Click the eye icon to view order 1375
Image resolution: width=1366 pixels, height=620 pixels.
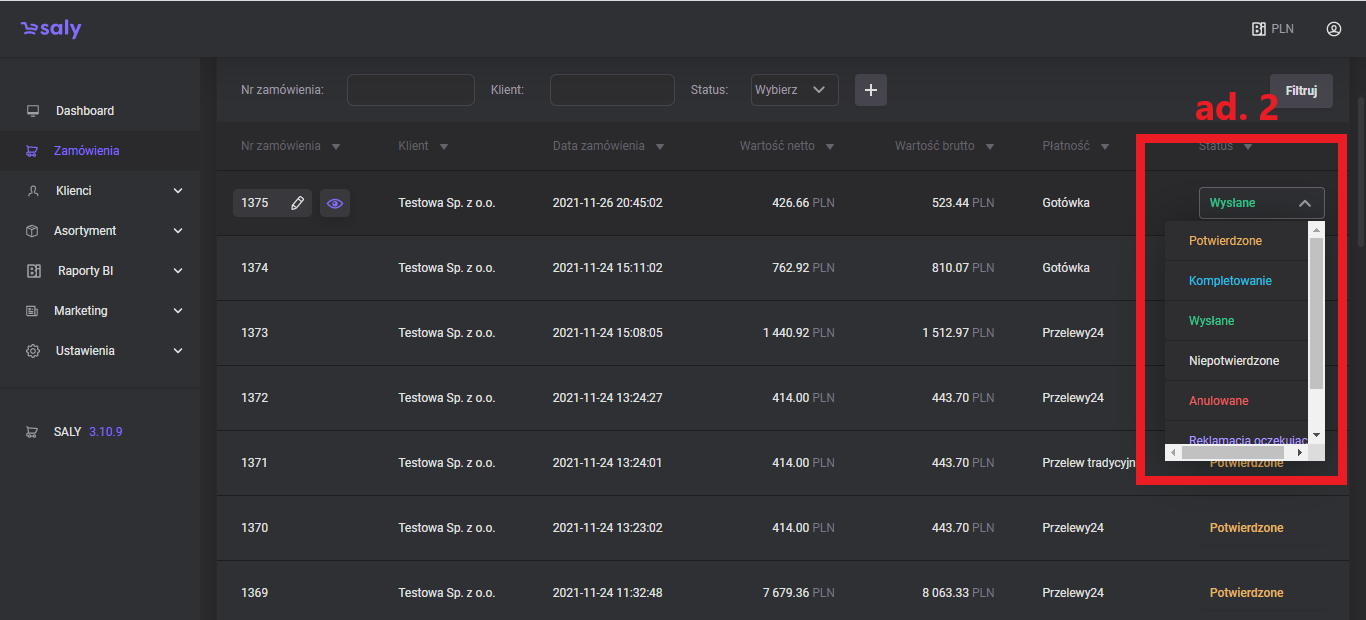335,203
